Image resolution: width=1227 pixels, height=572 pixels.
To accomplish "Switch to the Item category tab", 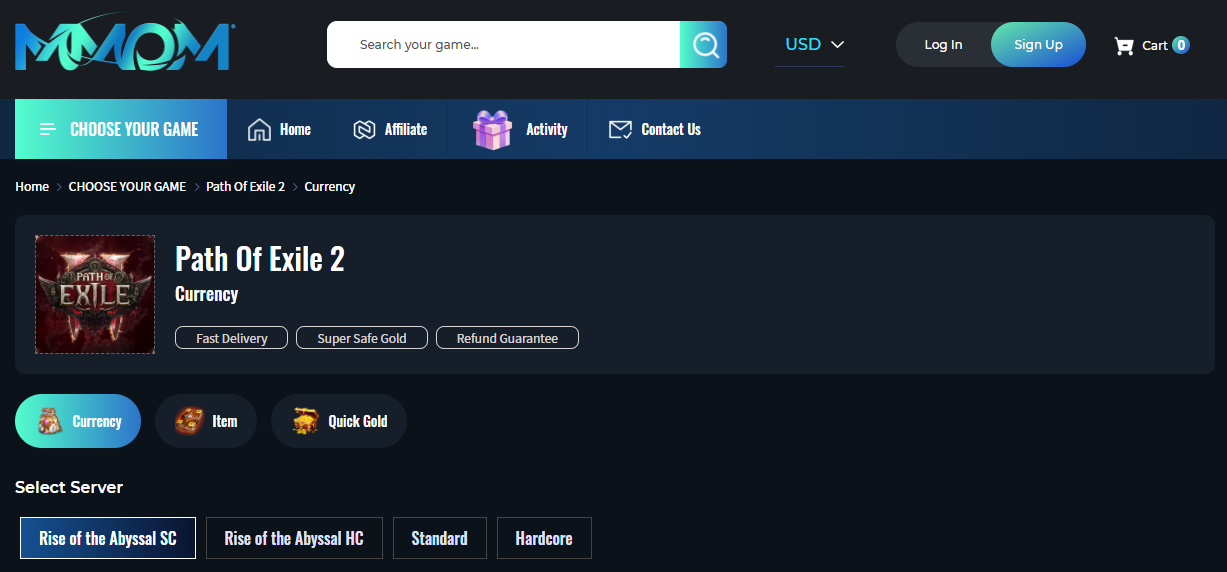I will 206,421.
